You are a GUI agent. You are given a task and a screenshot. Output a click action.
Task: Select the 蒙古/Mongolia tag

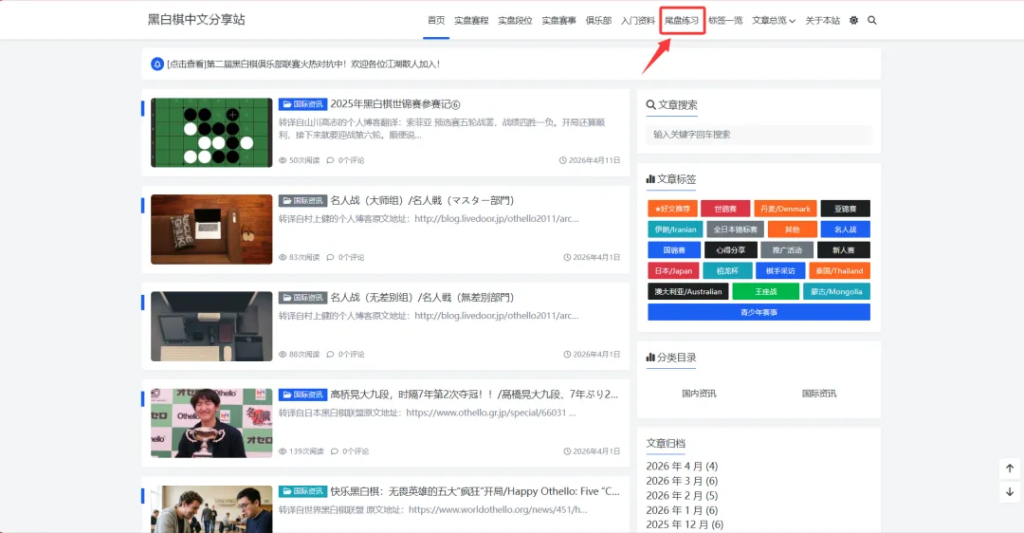coord(837,291)
